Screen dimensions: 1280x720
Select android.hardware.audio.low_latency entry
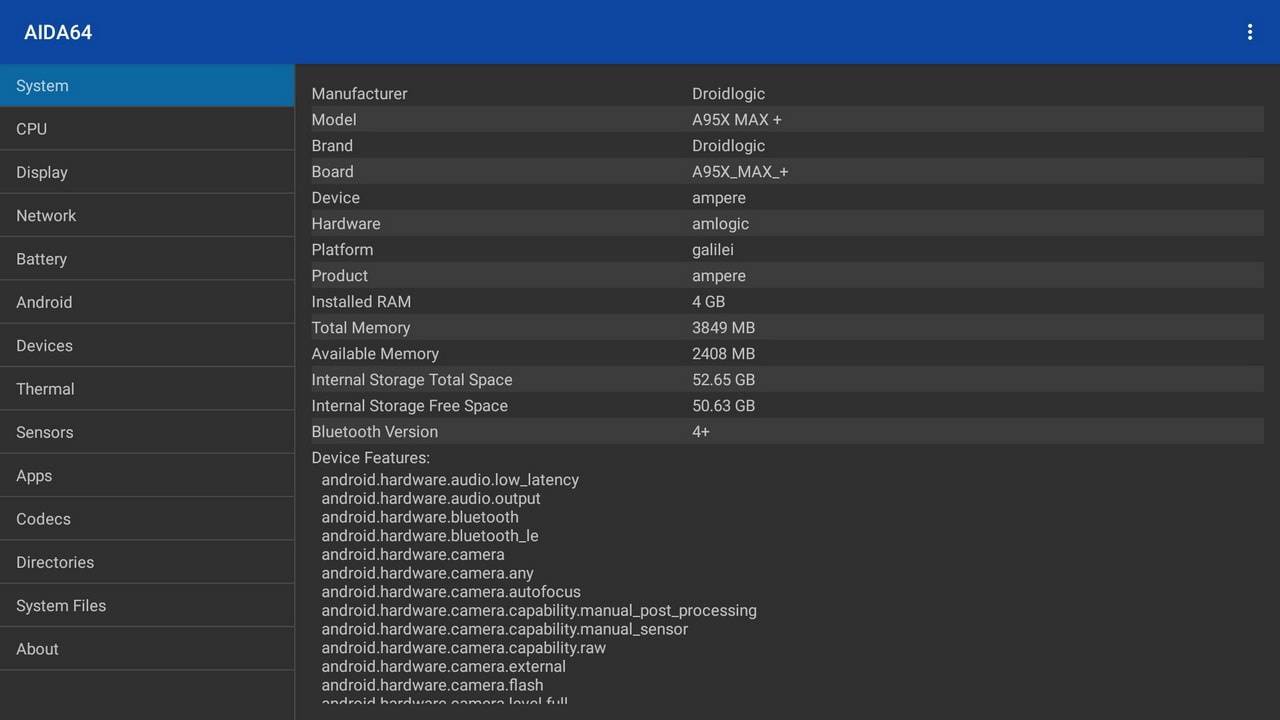pyautogui.click(x=450, y=480)
